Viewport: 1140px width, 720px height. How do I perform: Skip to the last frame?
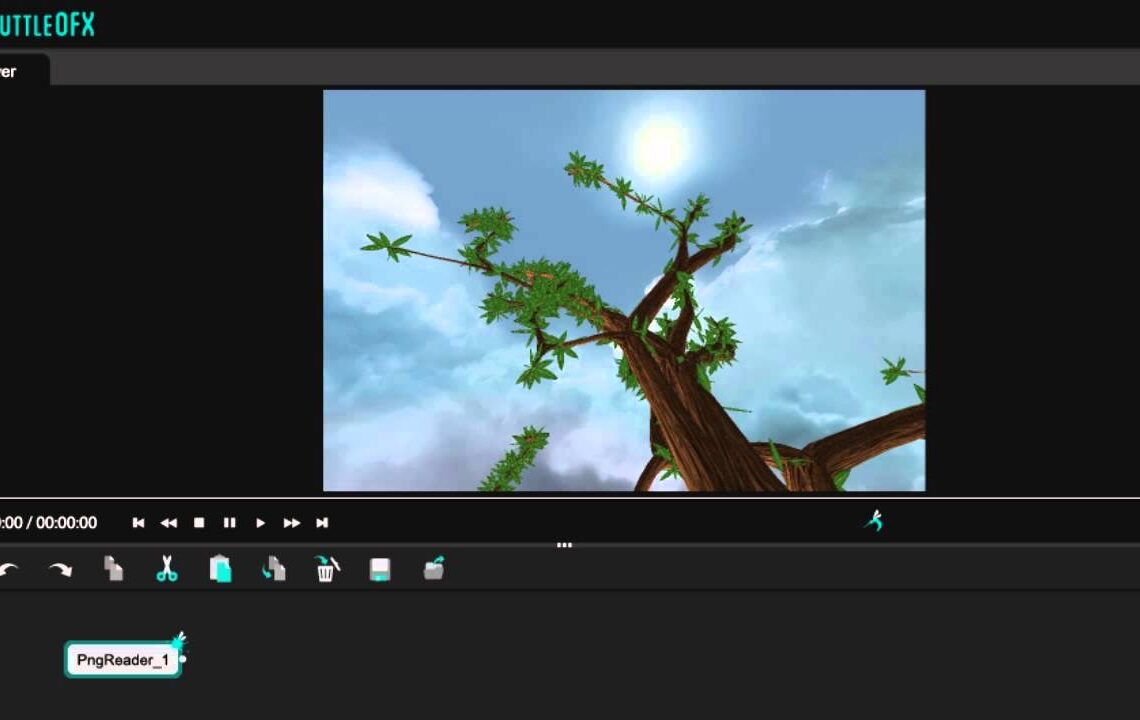tap(322, 522)
